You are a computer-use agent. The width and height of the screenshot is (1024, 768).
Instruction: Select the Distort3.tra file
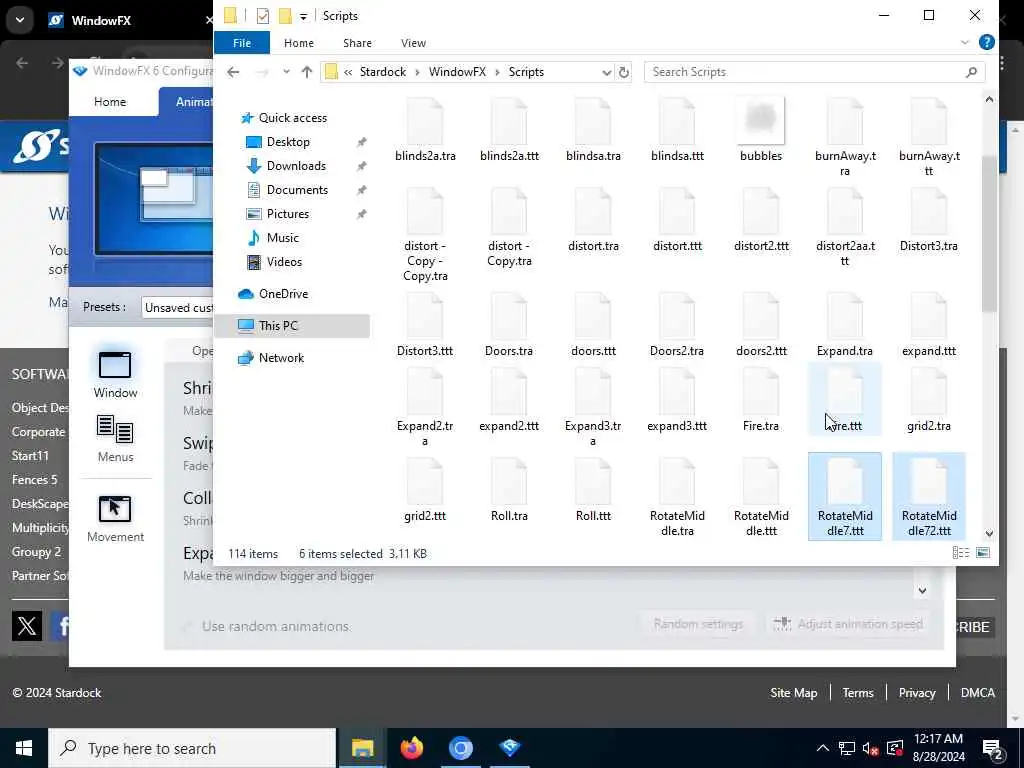[929, 220]
